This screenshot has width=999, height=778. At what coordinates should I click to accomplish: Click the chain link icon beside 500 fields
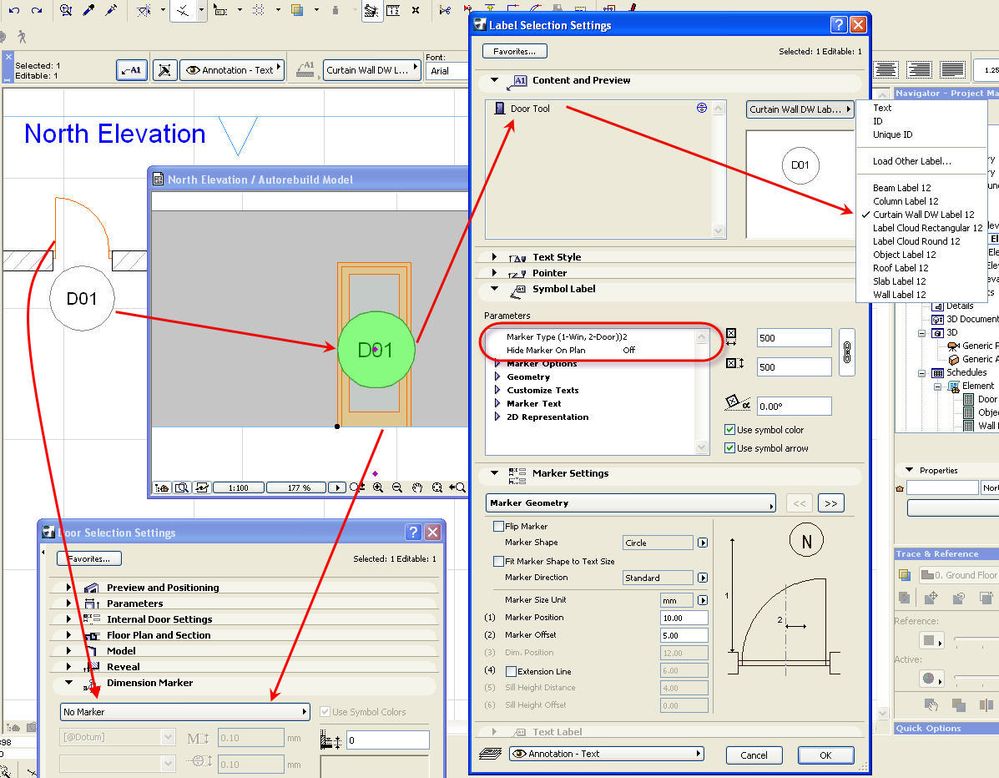pyautogui.click(x=847, y=352)
